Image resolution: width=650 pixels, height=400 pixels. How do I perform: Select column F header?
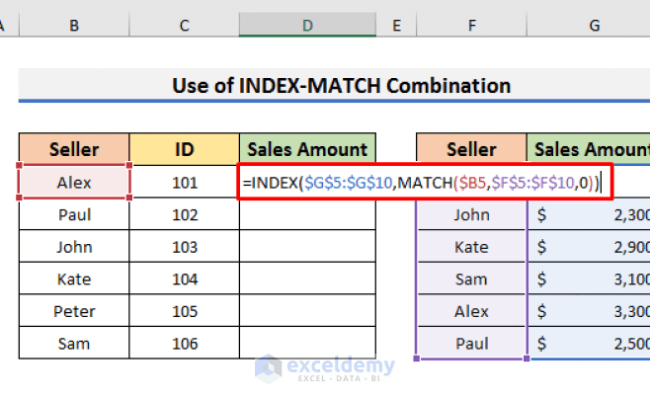point(471,25)
